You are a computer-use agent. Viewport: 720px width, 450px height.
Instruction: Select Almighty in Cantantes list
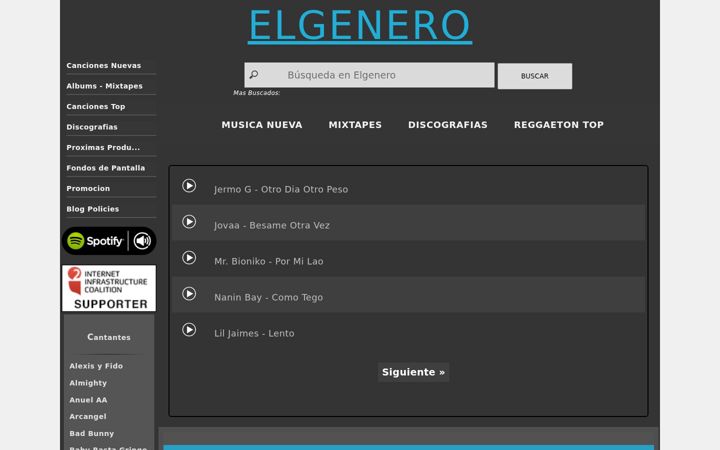88,383
